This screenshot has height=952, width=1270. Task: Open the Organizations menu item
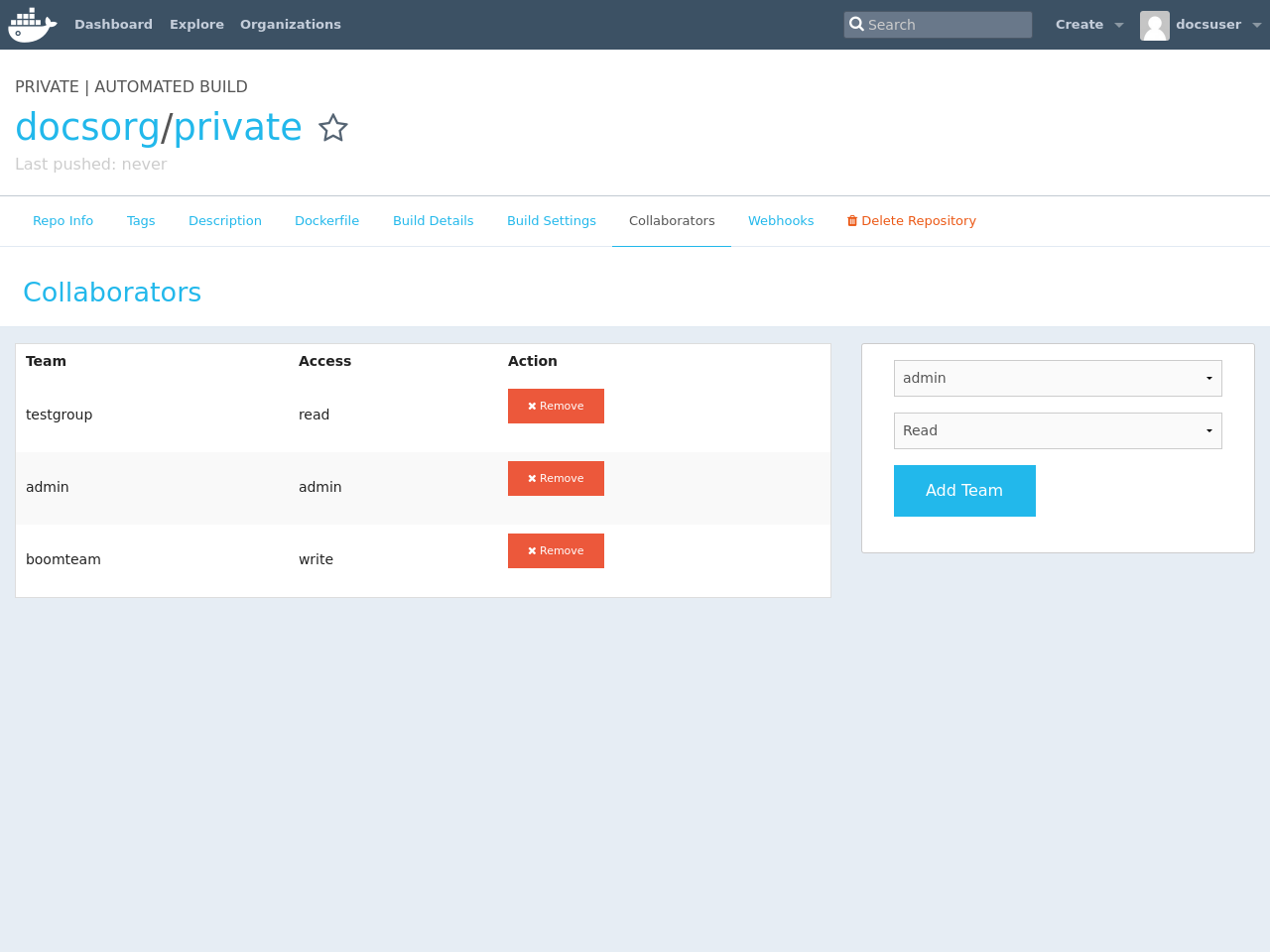290,24
